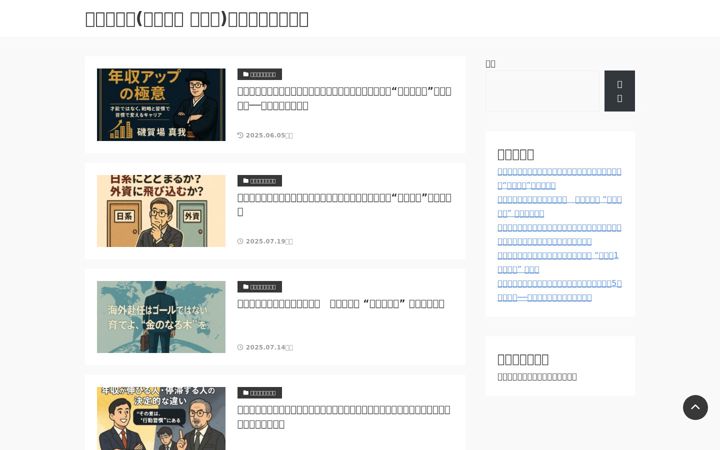This screenshot has width=720, height=450.
Task: Open recent-posts link containing digit 5
Action: pos(559,290)
